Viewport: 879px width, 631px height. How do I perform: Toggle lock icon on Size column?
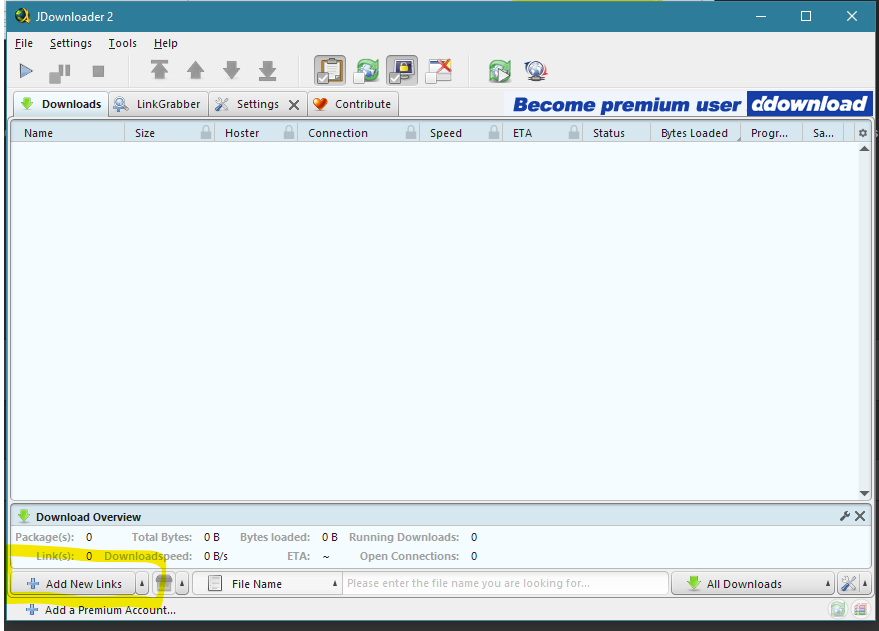click(206, 133)
